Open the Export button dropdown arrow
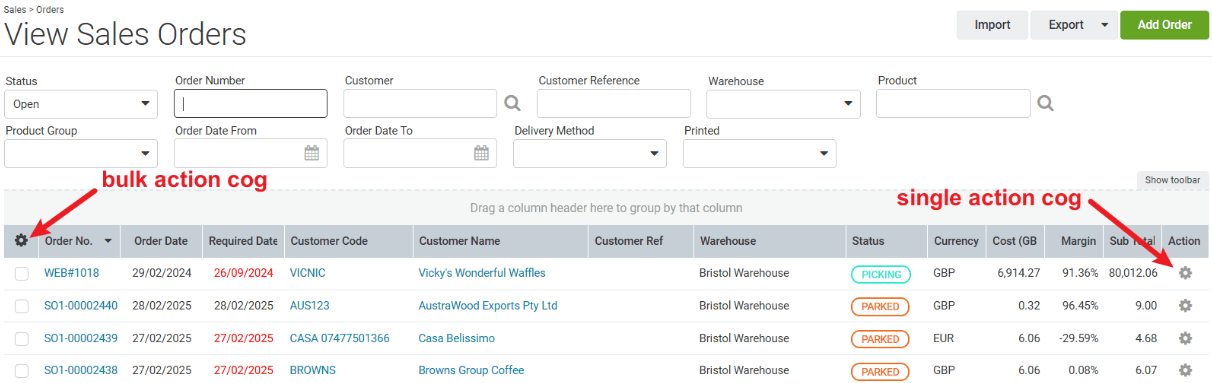Screen dimensions: 1212x383 coord(1104,25)
